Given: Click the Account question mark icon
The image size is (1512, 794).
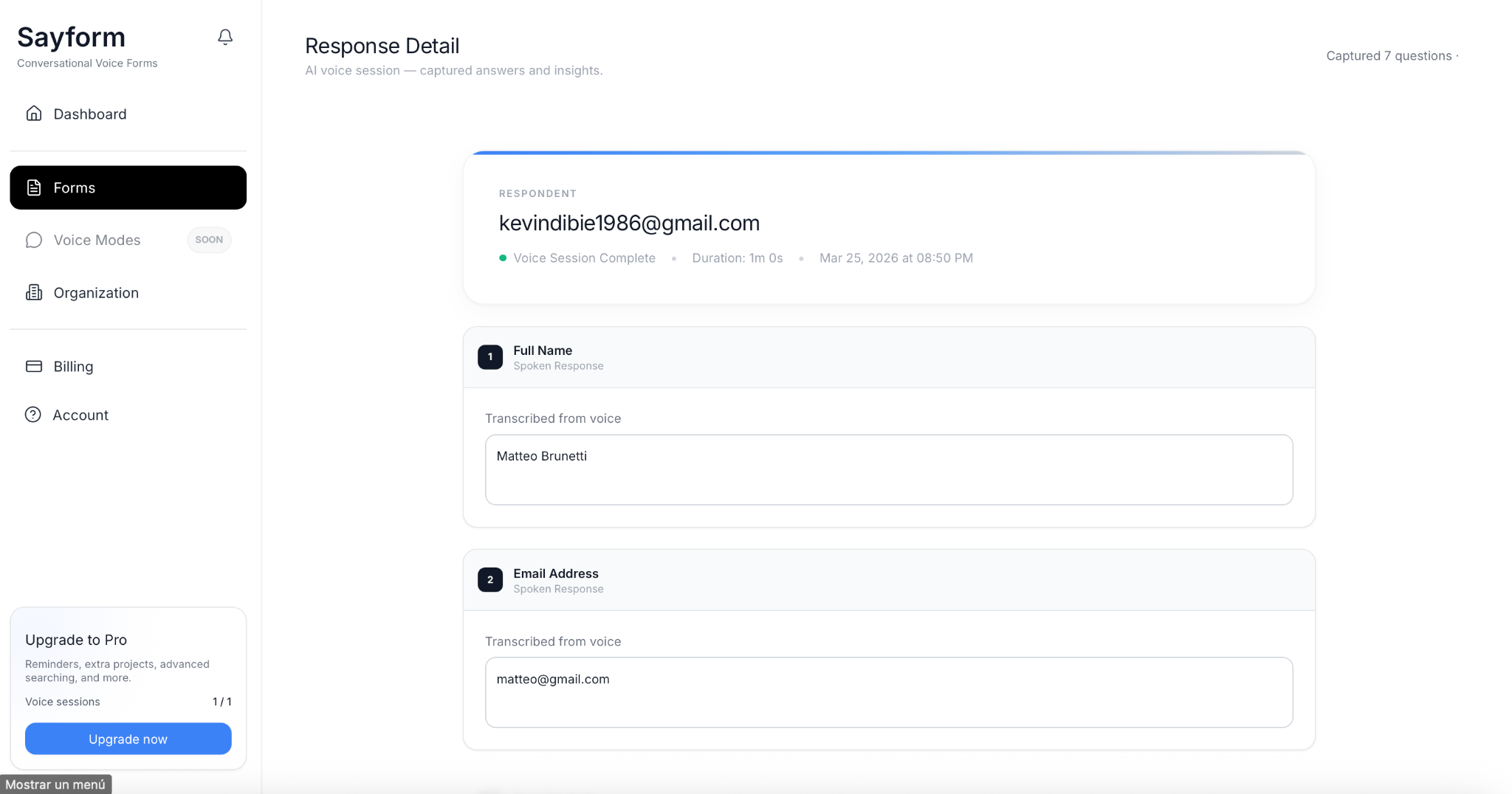Looking at the screenshot, I should point(33,415).
